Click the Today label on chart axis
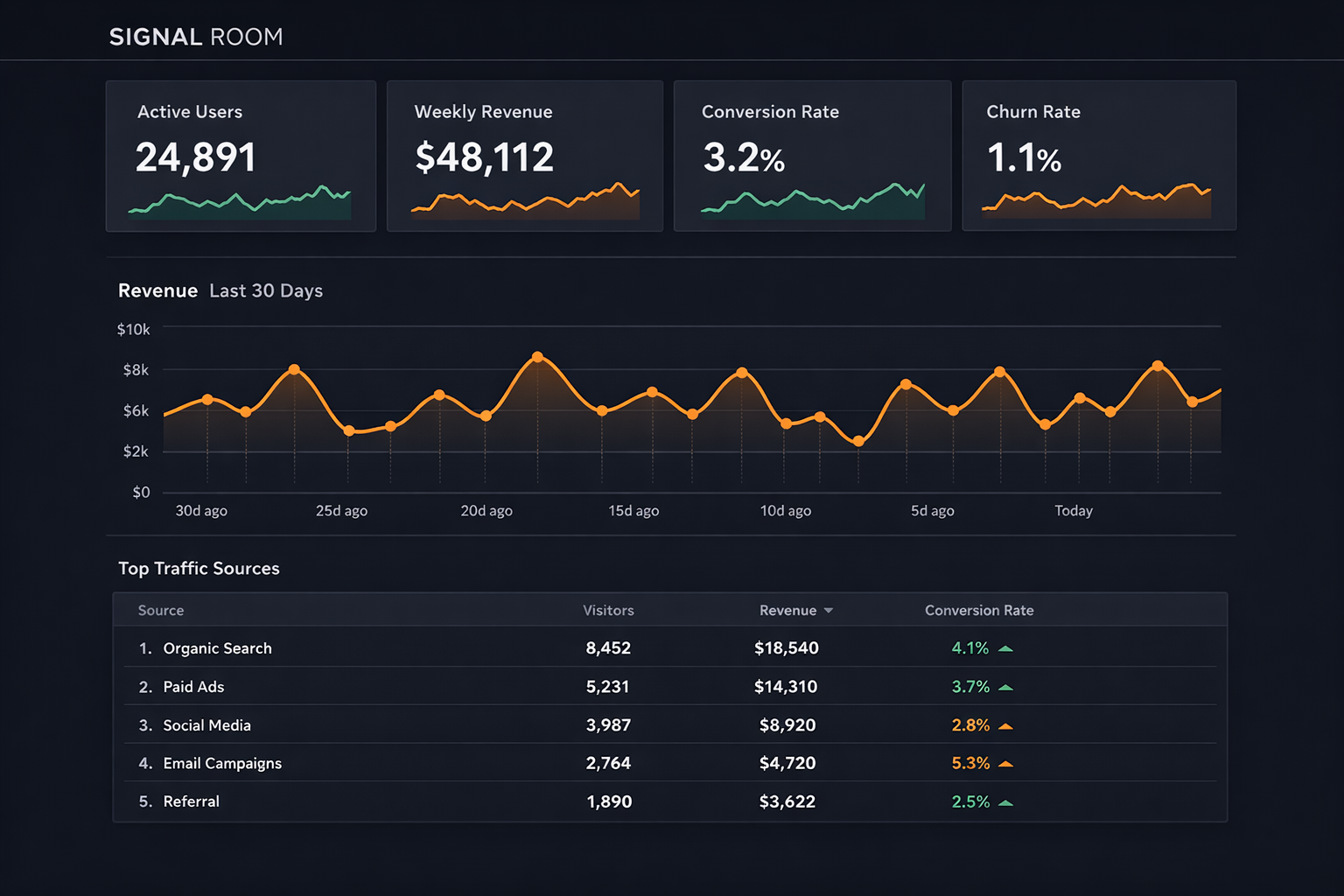1344x896 pixels. coord(1074,511)
